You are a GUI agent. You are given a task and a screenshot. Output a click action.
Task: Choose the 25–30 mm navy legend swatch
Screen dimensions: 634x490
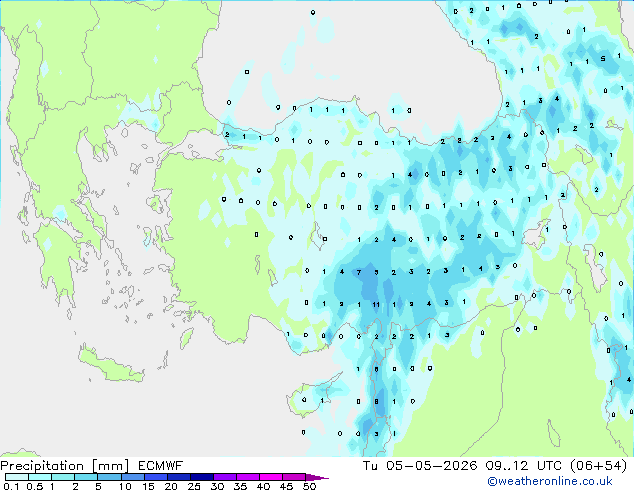pos(202,477)
